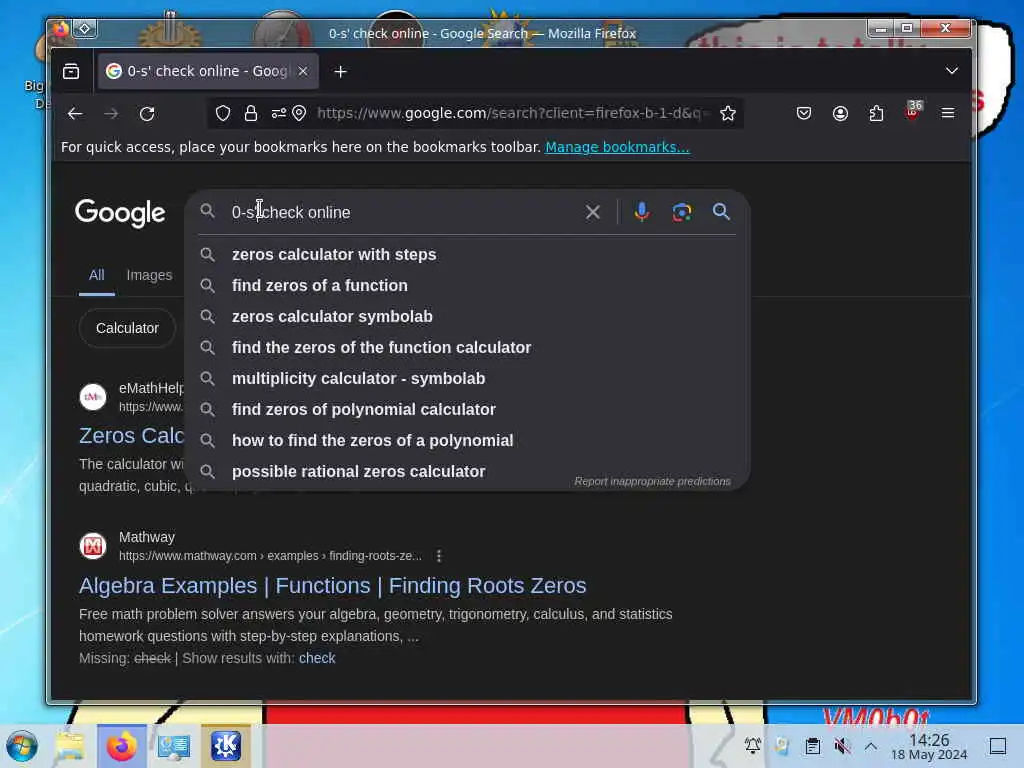Pick multiplicity calculator - symbolab suggestion
1024x768 pixels.
click(x=467, y=379)
